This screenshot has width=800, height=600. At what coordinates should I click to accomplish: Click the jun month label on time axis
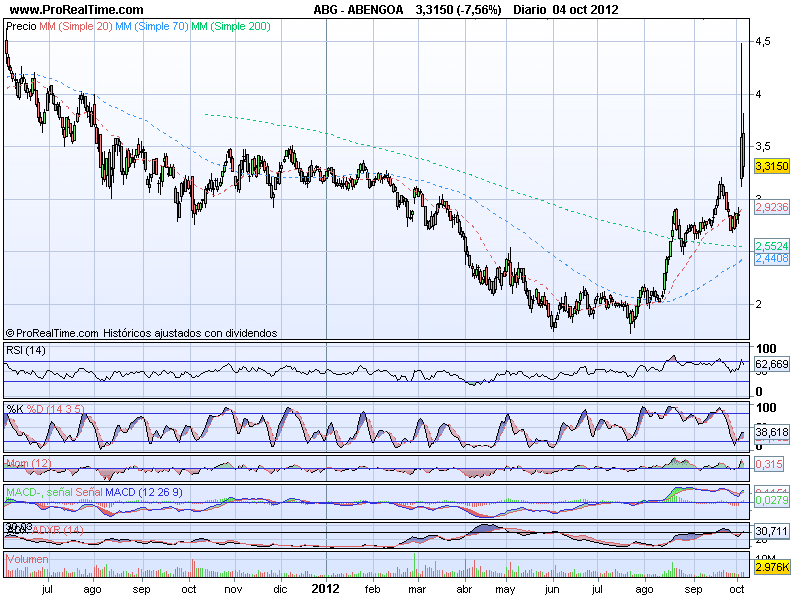tap(552, 590)
